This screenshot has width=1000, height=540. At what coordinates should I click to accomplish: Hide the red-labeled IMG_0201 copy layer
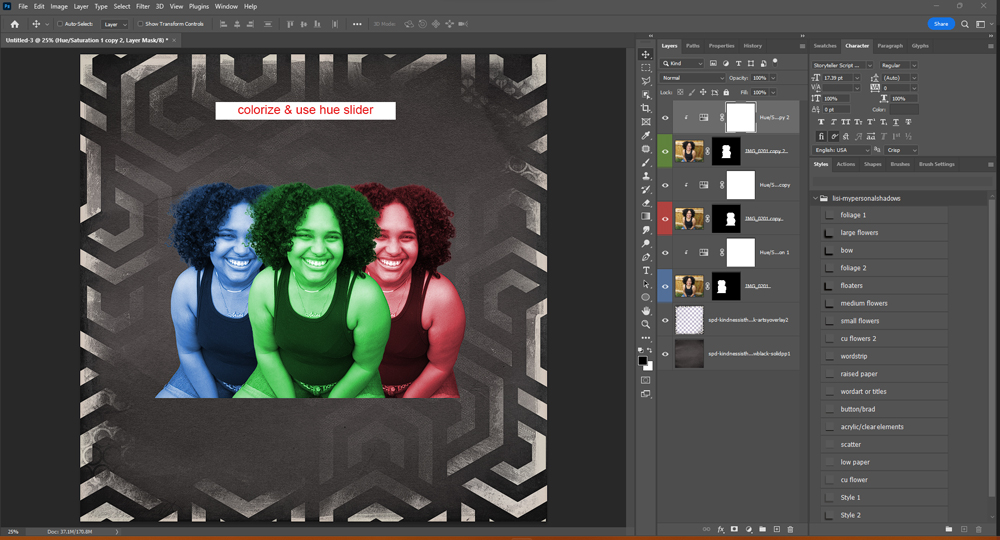665,219
